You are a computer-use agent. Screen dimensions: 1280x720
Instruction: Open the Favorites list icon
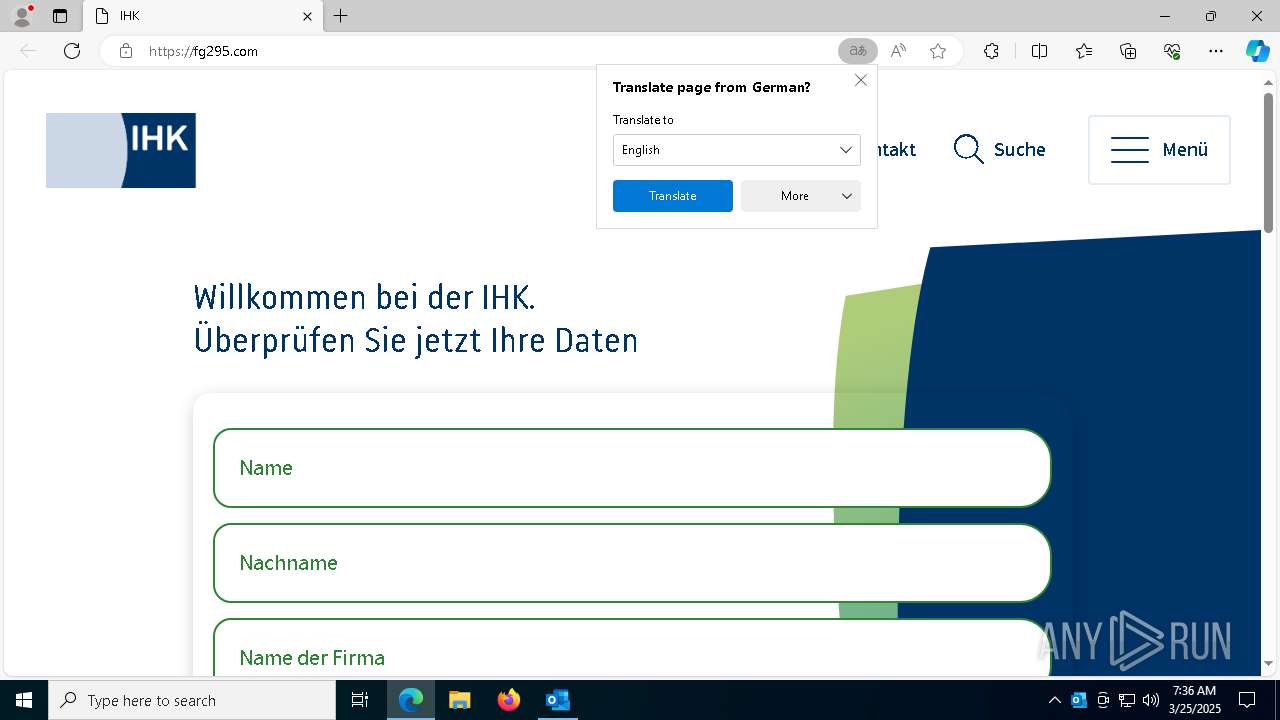click(x=1084, y=51)
